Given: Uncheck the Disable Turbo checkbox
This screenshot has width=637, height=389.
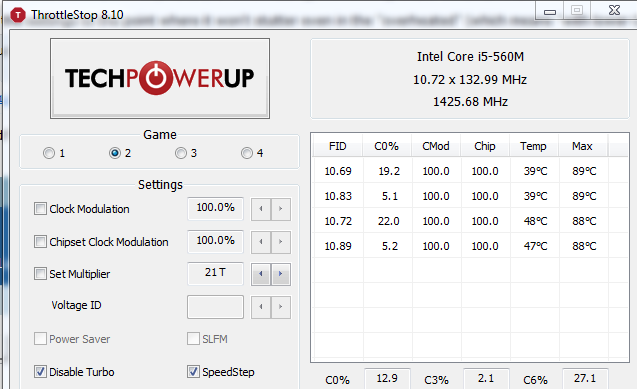Looking at the screenshot, I should (x=40, y=372).
